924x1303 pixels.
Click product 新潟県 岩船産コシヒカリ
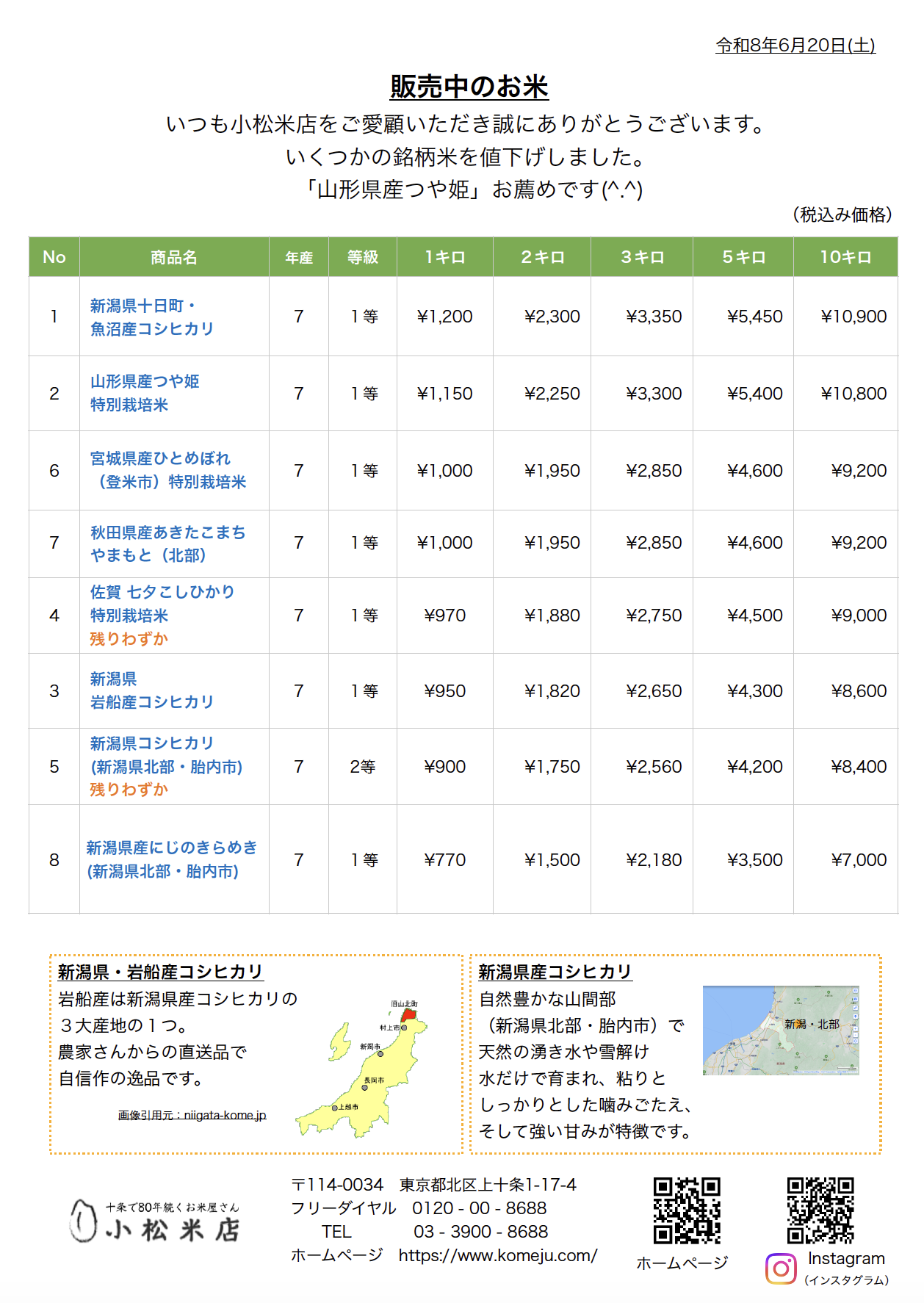point(152,690)
